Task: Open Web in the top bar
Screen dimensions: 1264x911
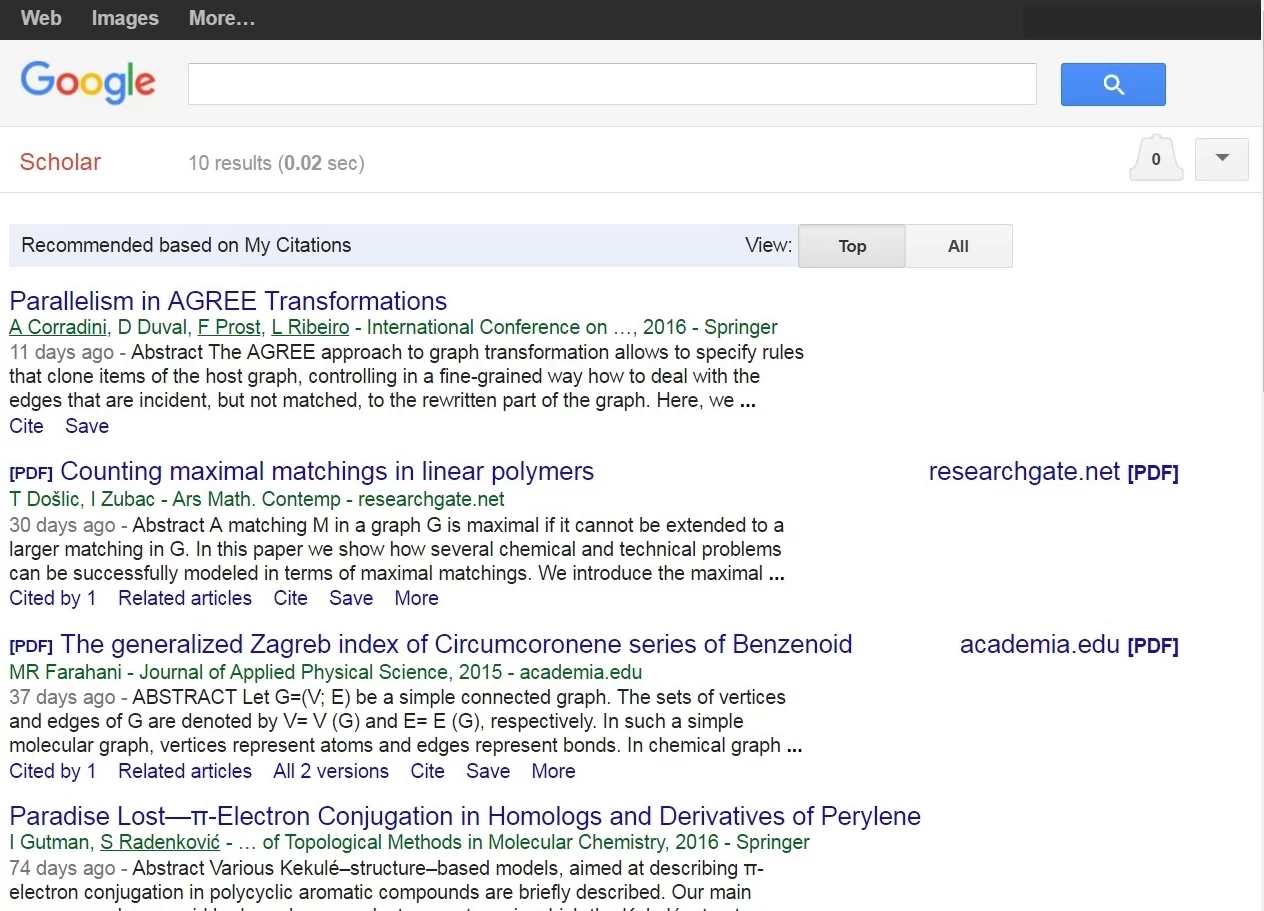Action: click(41, 18)
